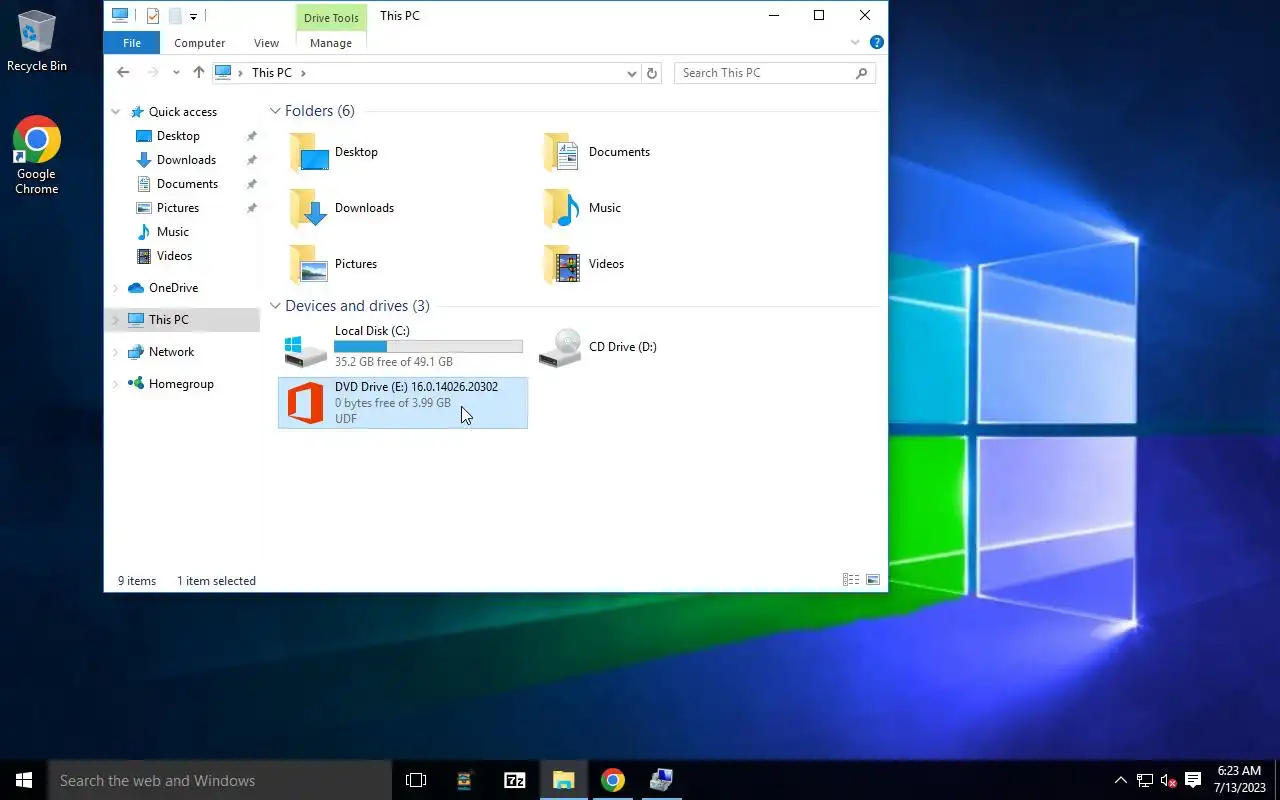Select Downloads in Quick access
Screen dimensions: 1280x800
coord(186,160)
